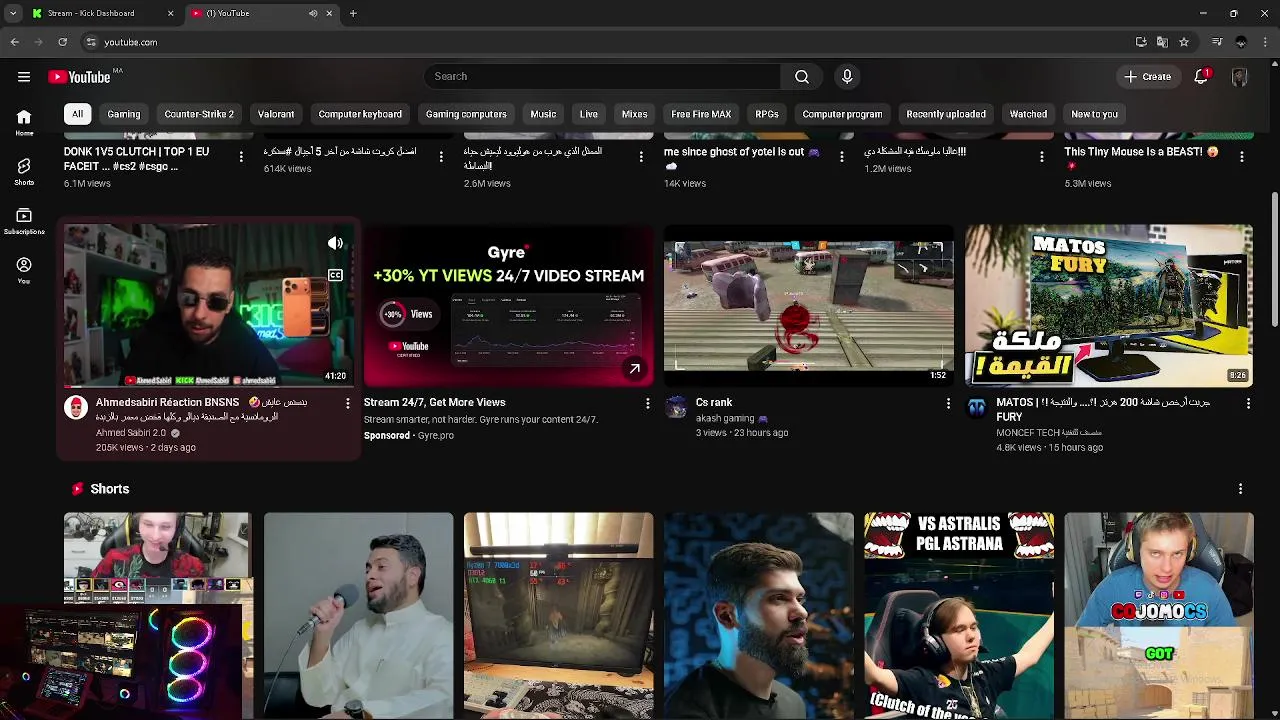Select the Free Fire MAX filter chip
Viewport: 1280px width, 720px height.
(x=701, y=114)
